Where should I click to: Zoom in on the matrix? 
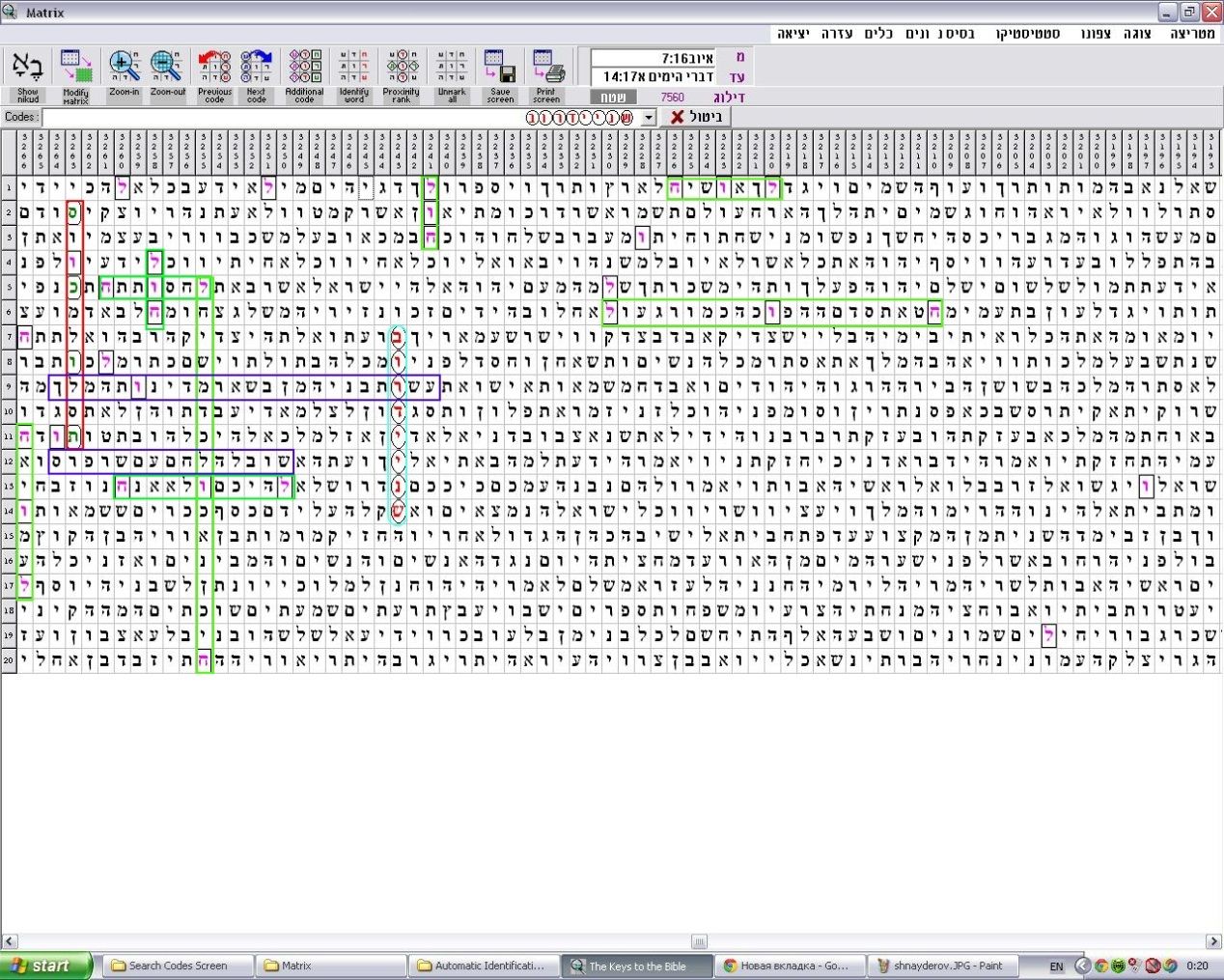click(124, 68)
